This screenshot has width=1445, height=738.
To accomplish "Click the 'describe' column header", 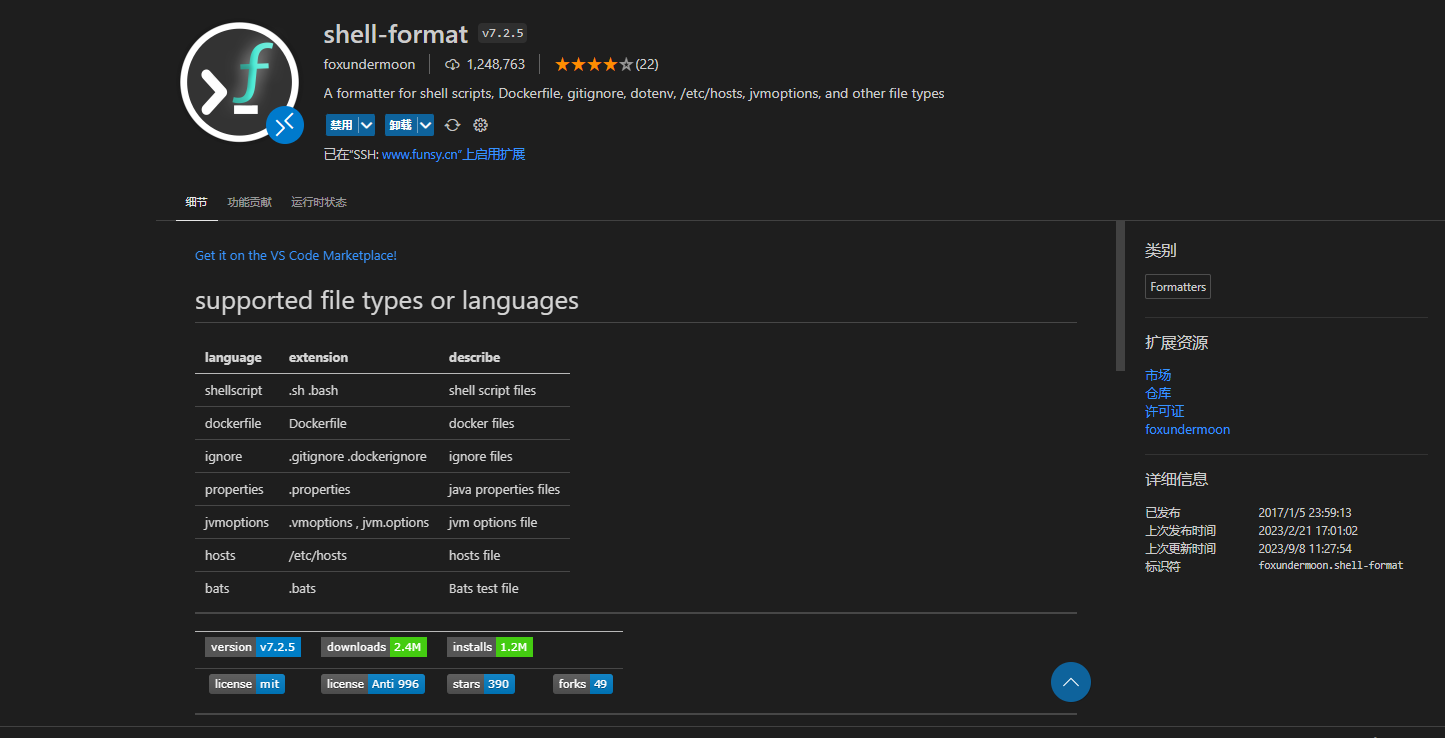I will 475,357.
